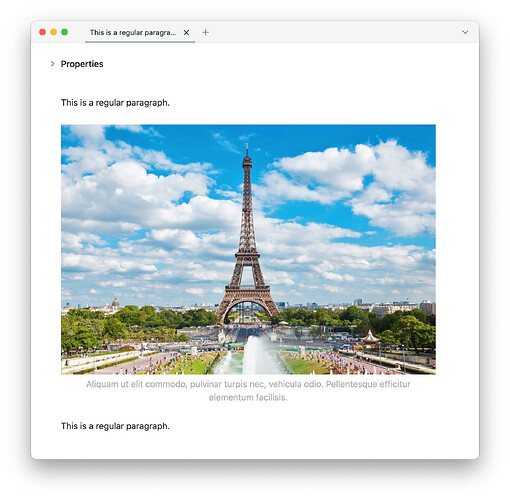Expand the Properties section chevron
This screenshot has height=500, width=510.
pos(52,64)
